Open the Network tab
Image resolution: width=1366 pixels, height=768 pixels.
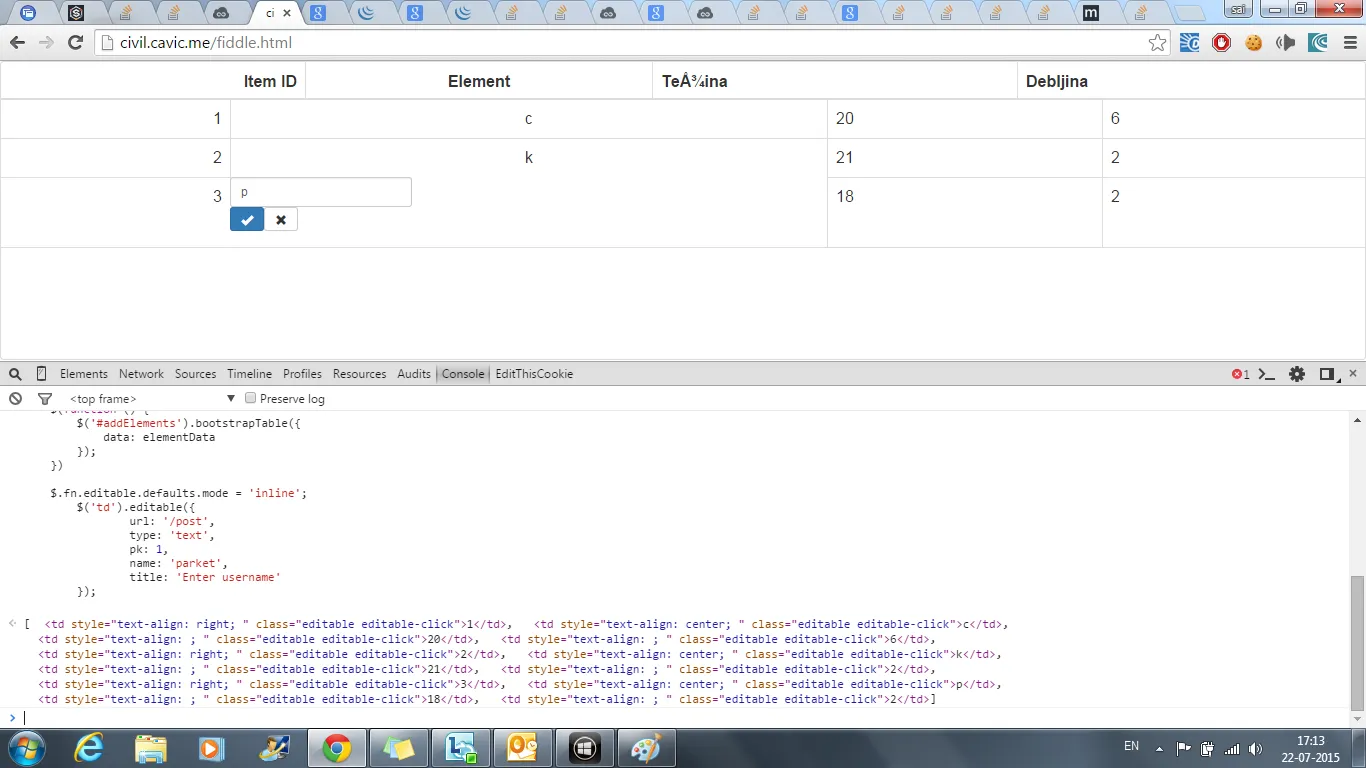pyautogui.click(x=141, y=374)
